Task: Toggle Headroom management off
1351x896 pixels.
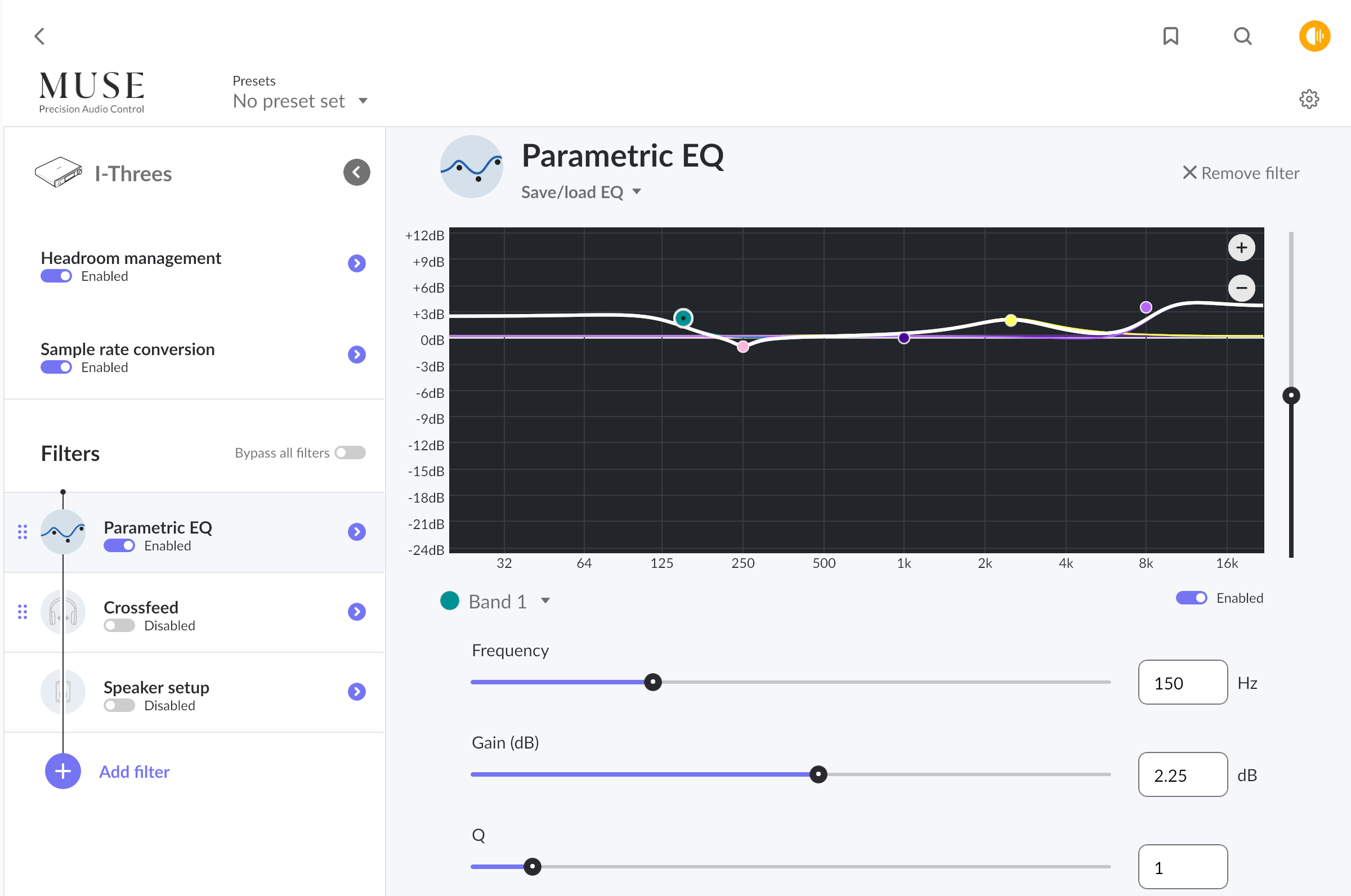Action: (x=56, y=276)
